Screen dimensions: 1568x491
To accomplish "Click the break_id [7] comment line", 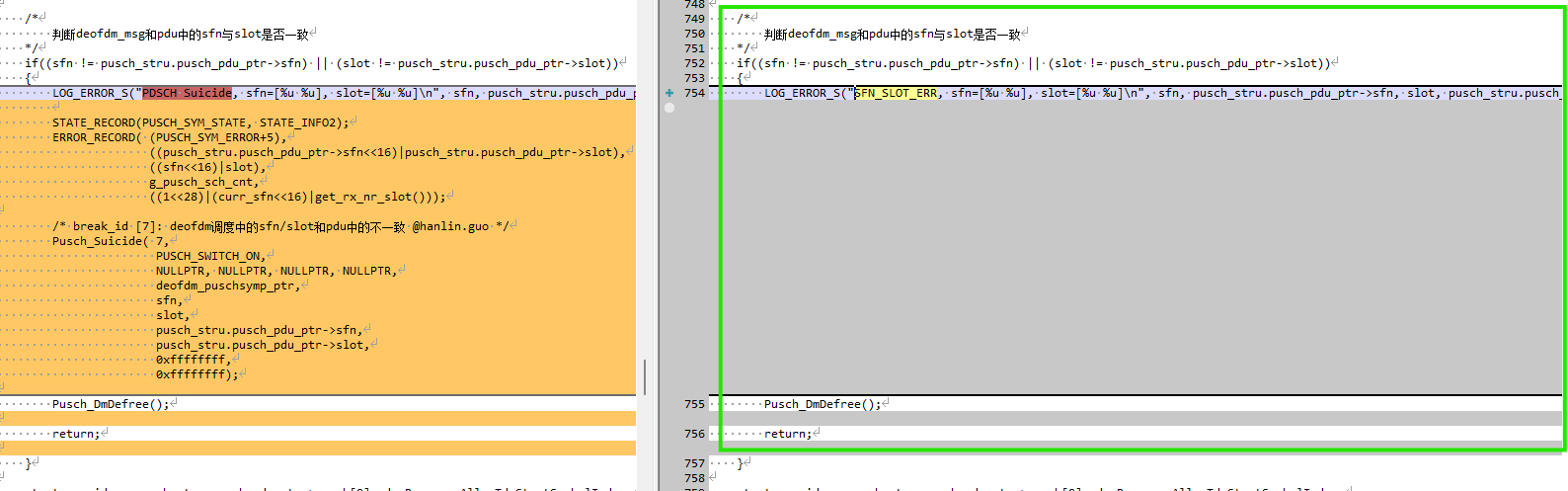I will click(280, 226).
